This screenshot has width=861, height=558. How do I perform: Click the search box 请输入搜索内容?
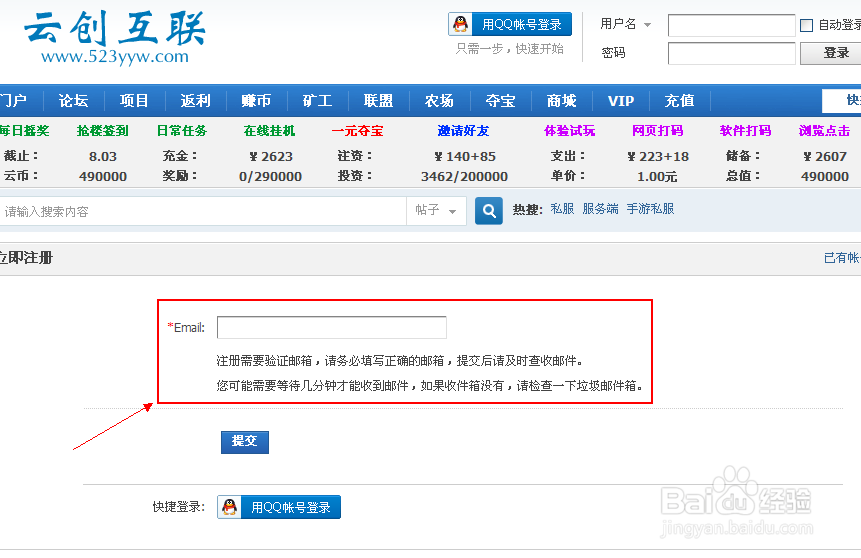202,211
